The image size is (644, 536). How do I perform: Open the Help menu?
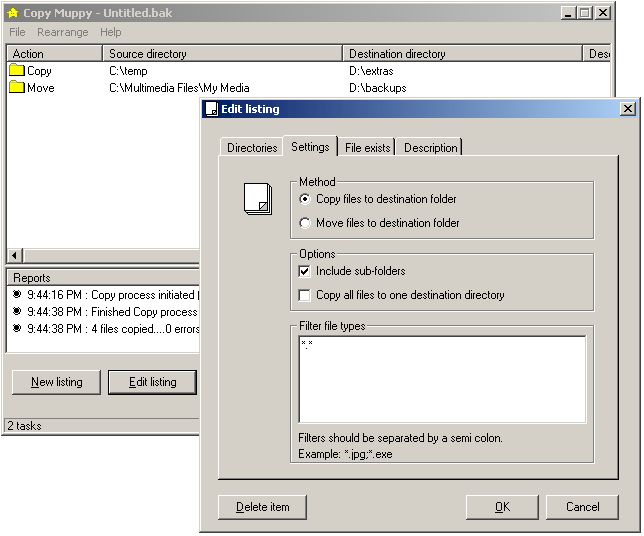pos(110,32)
